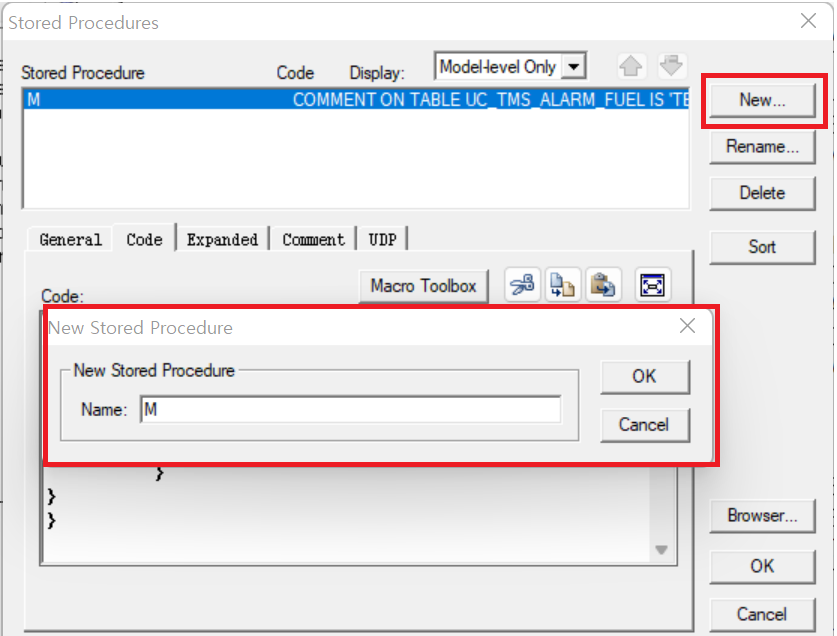Click inside the code text area
This screenshot has width=837, height=636.
coord(346,515)
